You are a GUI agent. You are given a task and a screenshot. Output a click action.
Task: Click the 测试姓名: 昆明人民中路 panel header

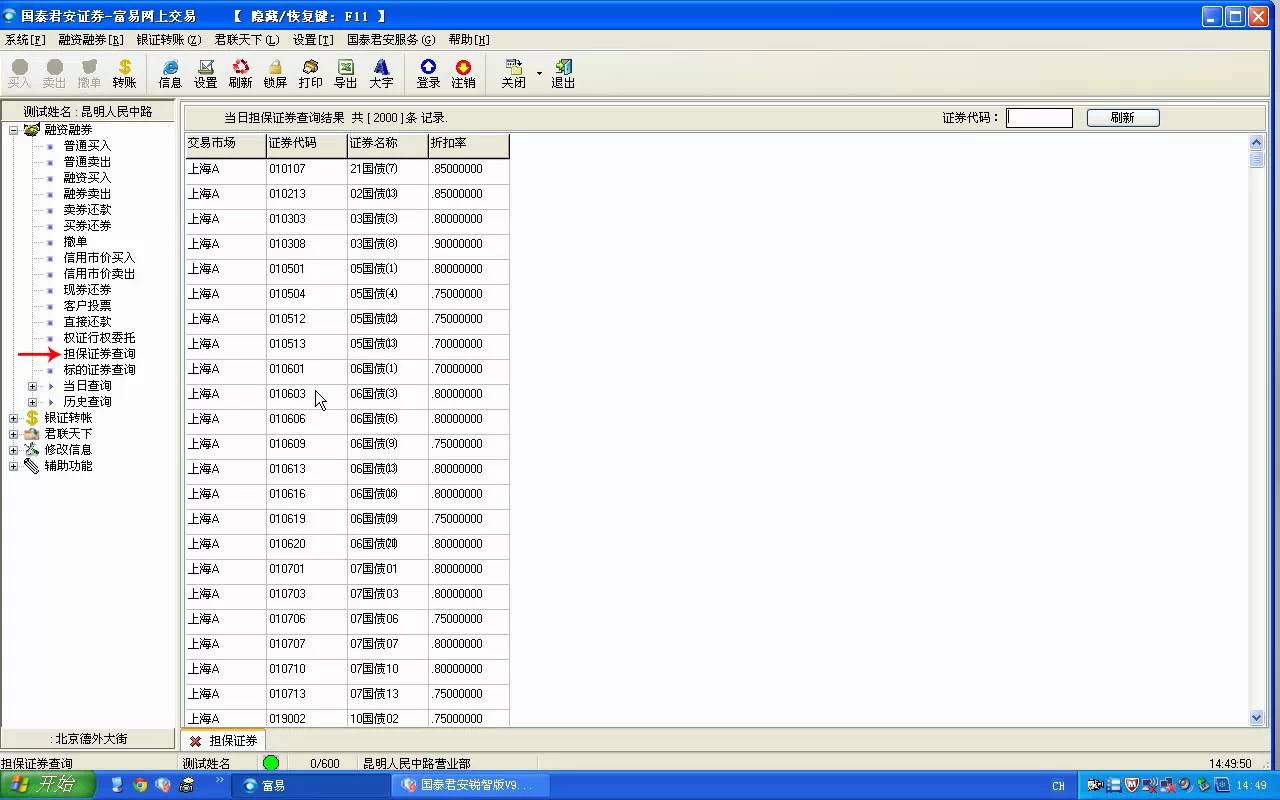click(x=88, y=112)
